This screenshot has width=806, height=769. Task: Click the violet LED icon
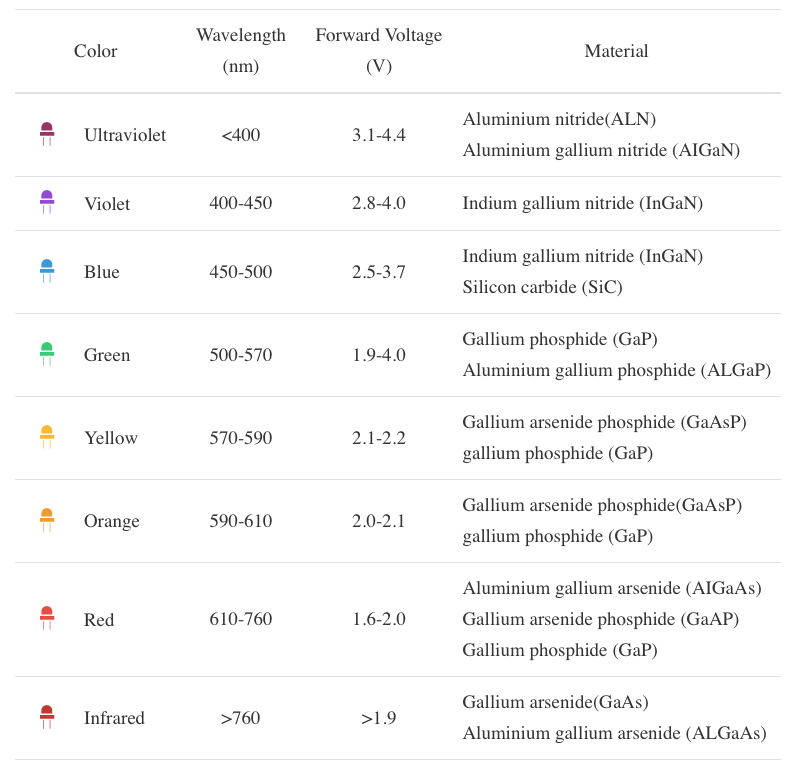47,203
